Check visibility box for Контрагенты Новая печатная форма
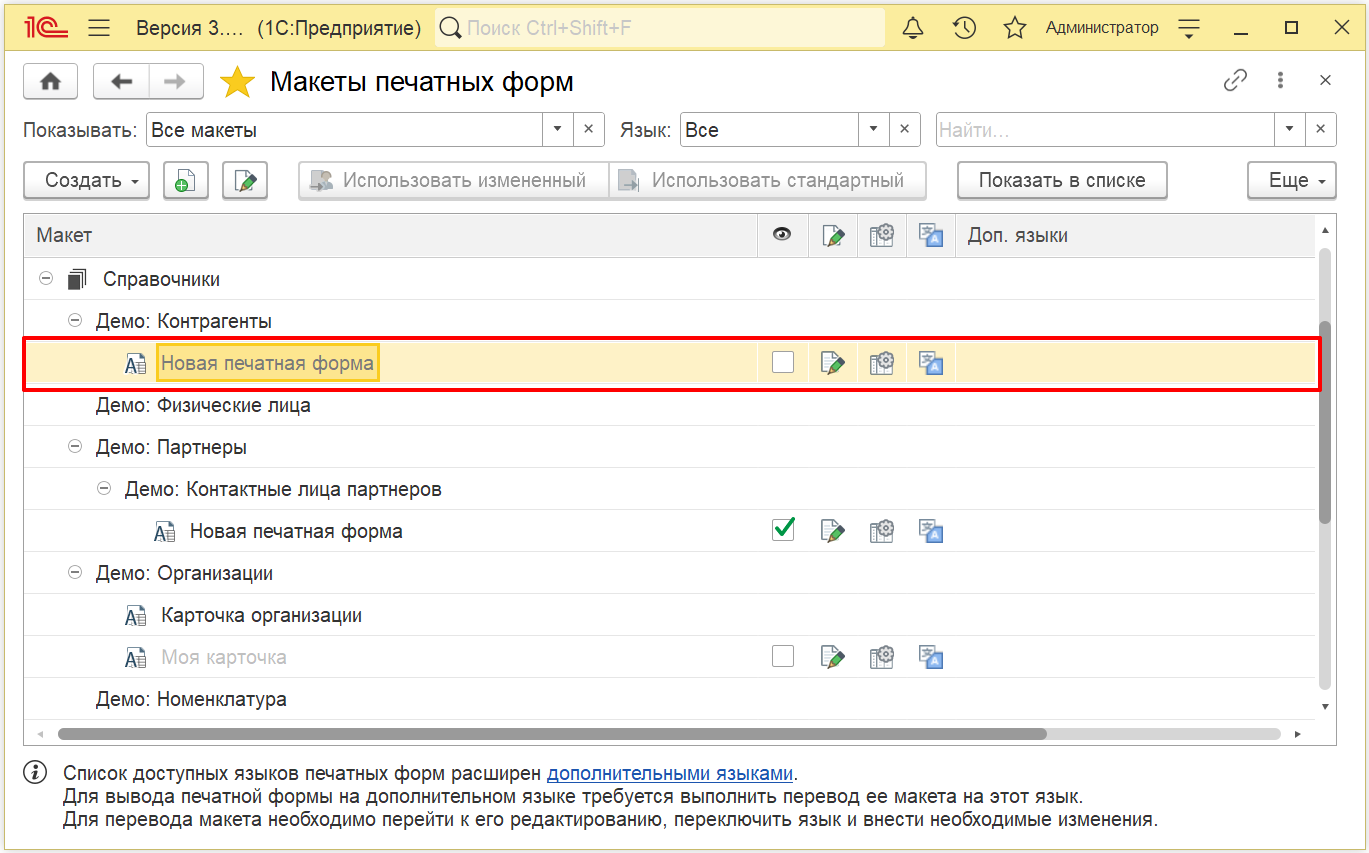 tap(783, 362)
